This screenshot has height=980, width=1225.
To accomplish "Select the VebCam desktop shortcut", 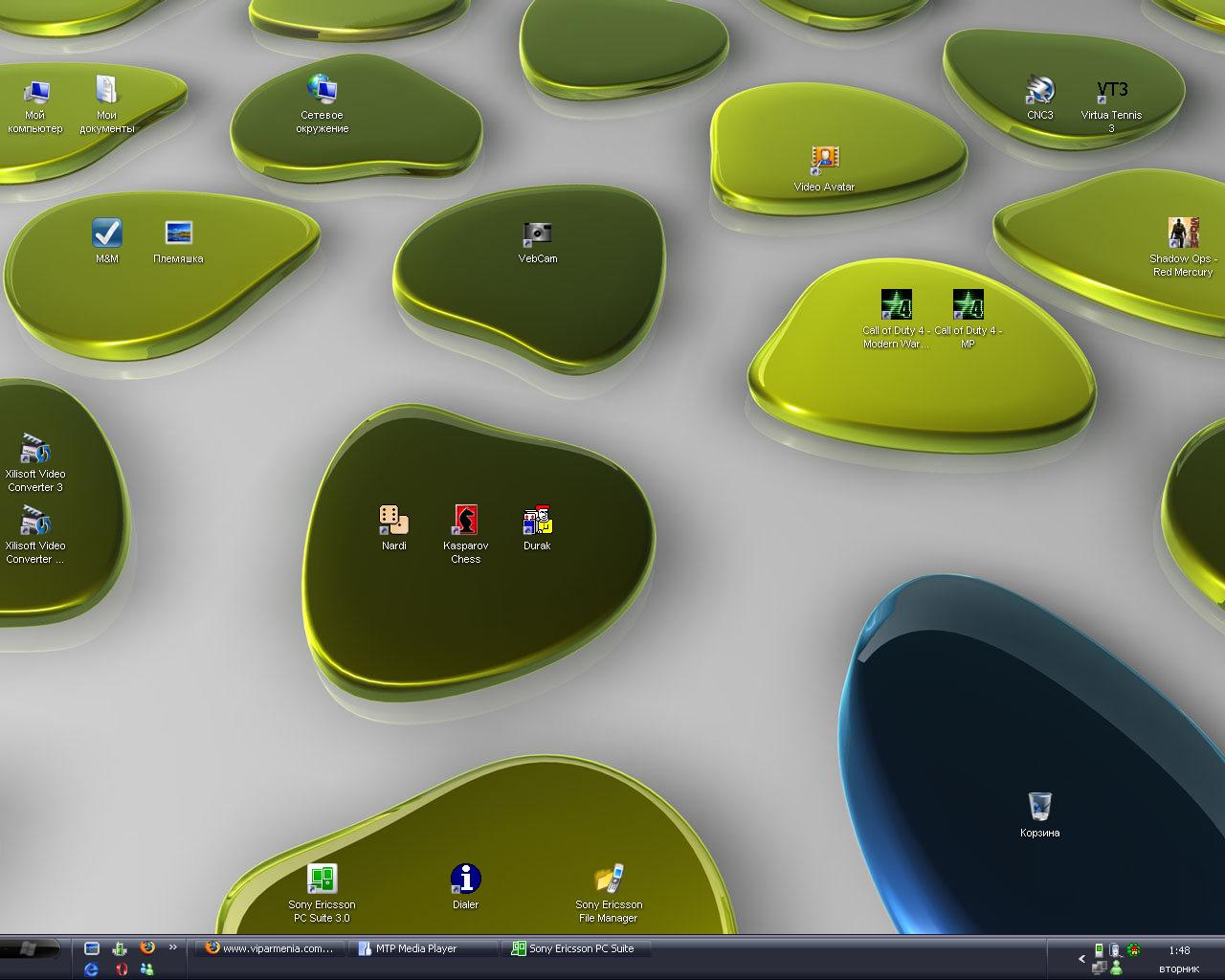I will click(537, 234).
